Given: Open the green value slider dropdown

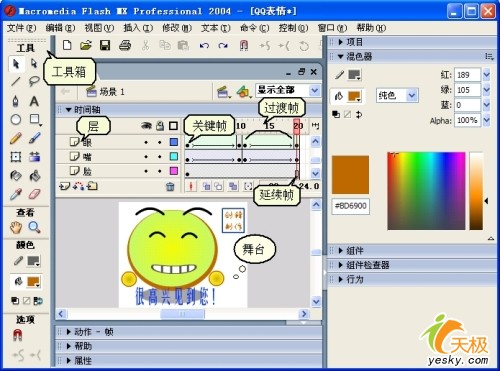Looking at the screenshot, I should 486,90.
